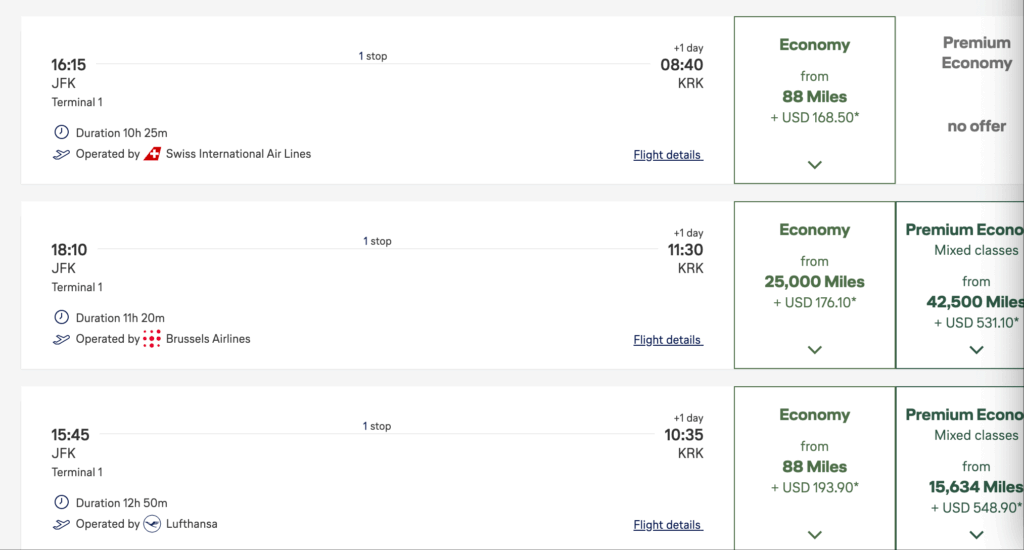Click the clock icon beside Duration 12h 50m
This screenshot has height=550, width=1024.
coord(61,502)
